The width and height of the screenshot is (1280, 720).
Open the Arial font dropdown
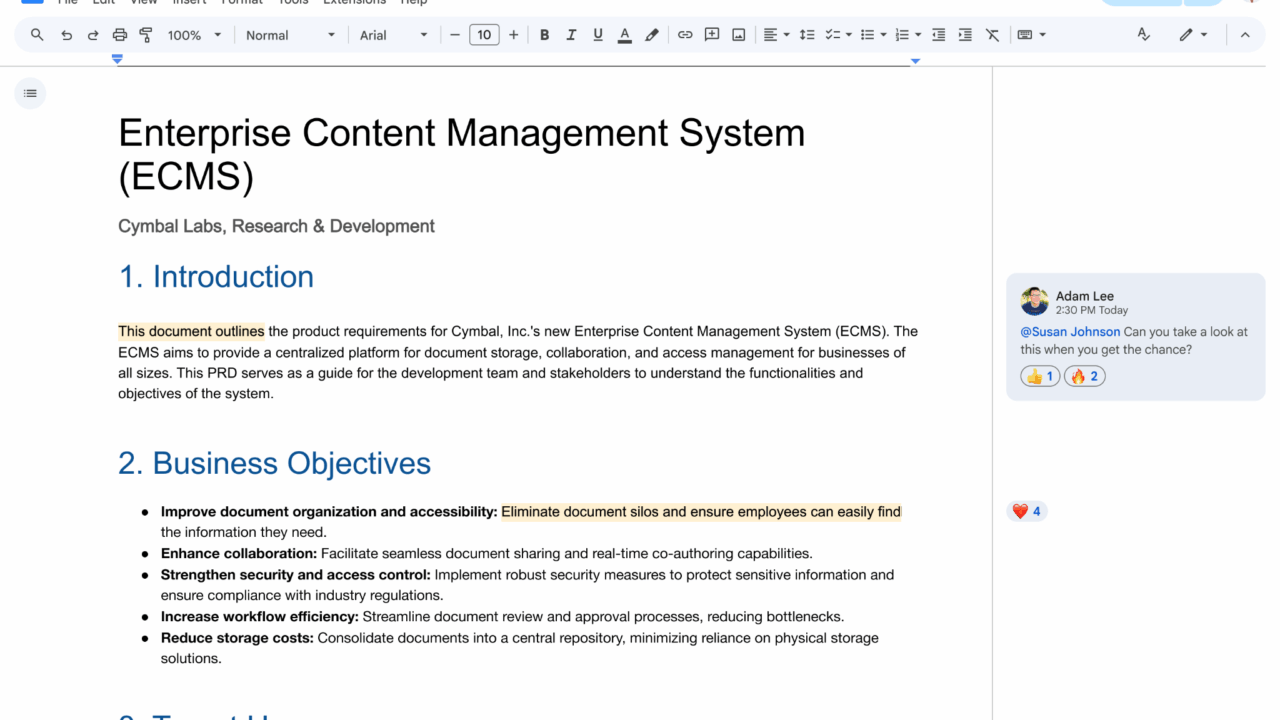(x=393, y=35)
